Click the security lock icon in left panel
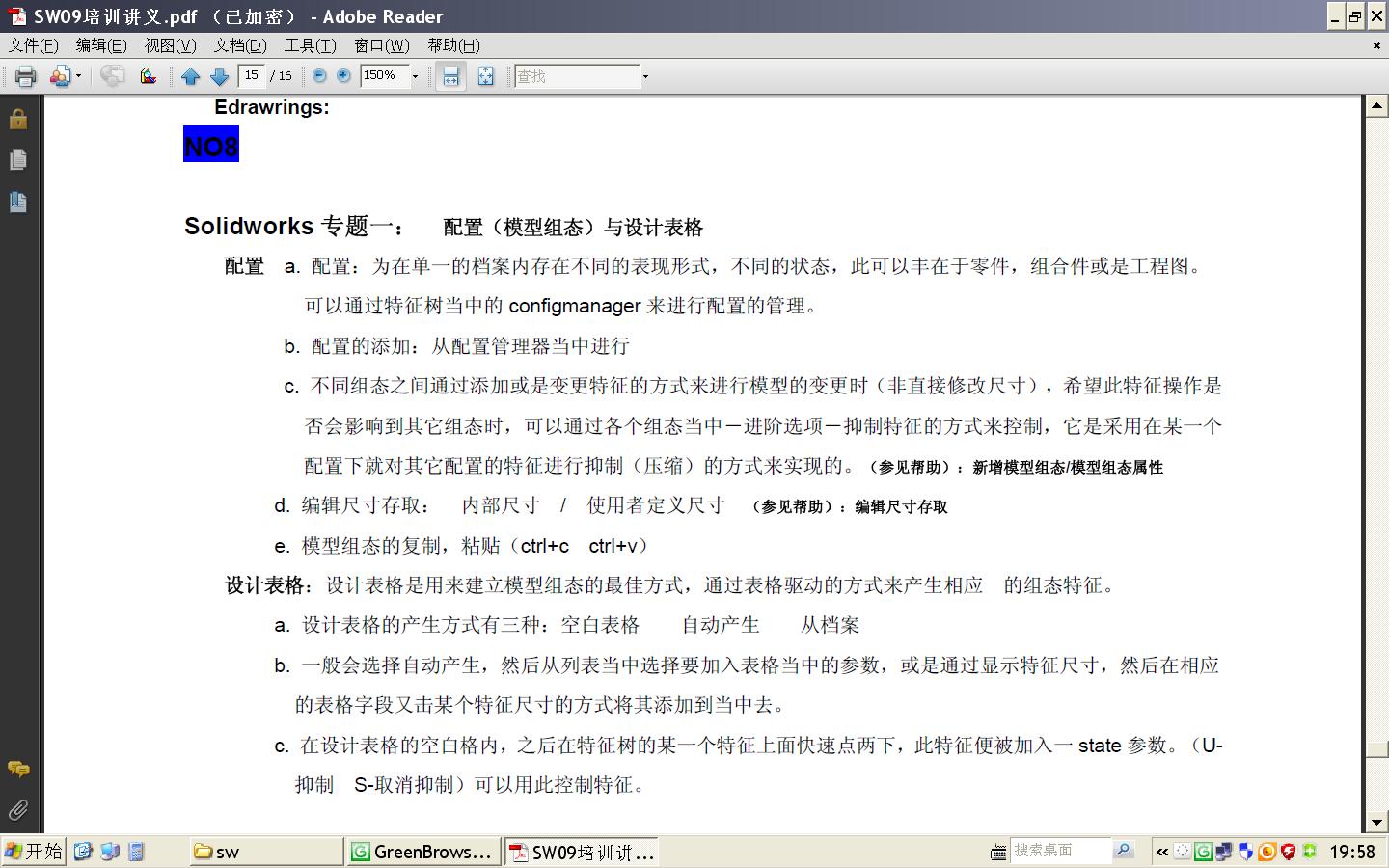Screen dimensions: 1389x868 pos(17,119)
